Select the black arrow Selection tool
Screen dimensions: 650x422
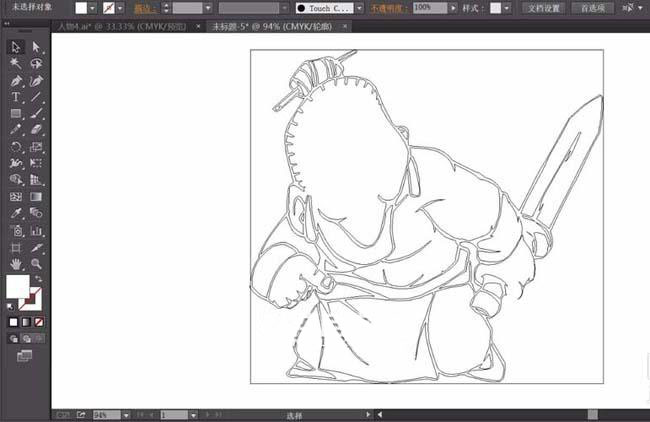pos(16,47)
